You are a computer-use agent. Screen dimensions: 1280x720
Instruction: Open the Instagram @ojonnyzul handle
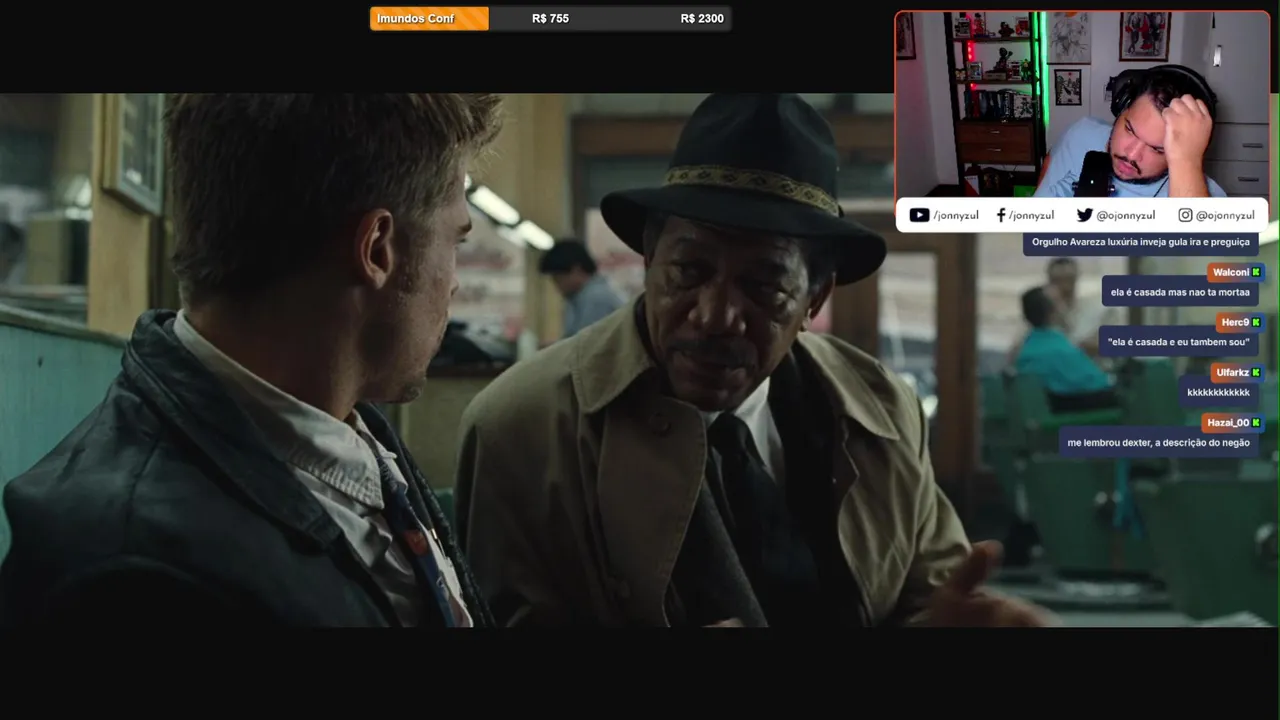pos(1225,215)
